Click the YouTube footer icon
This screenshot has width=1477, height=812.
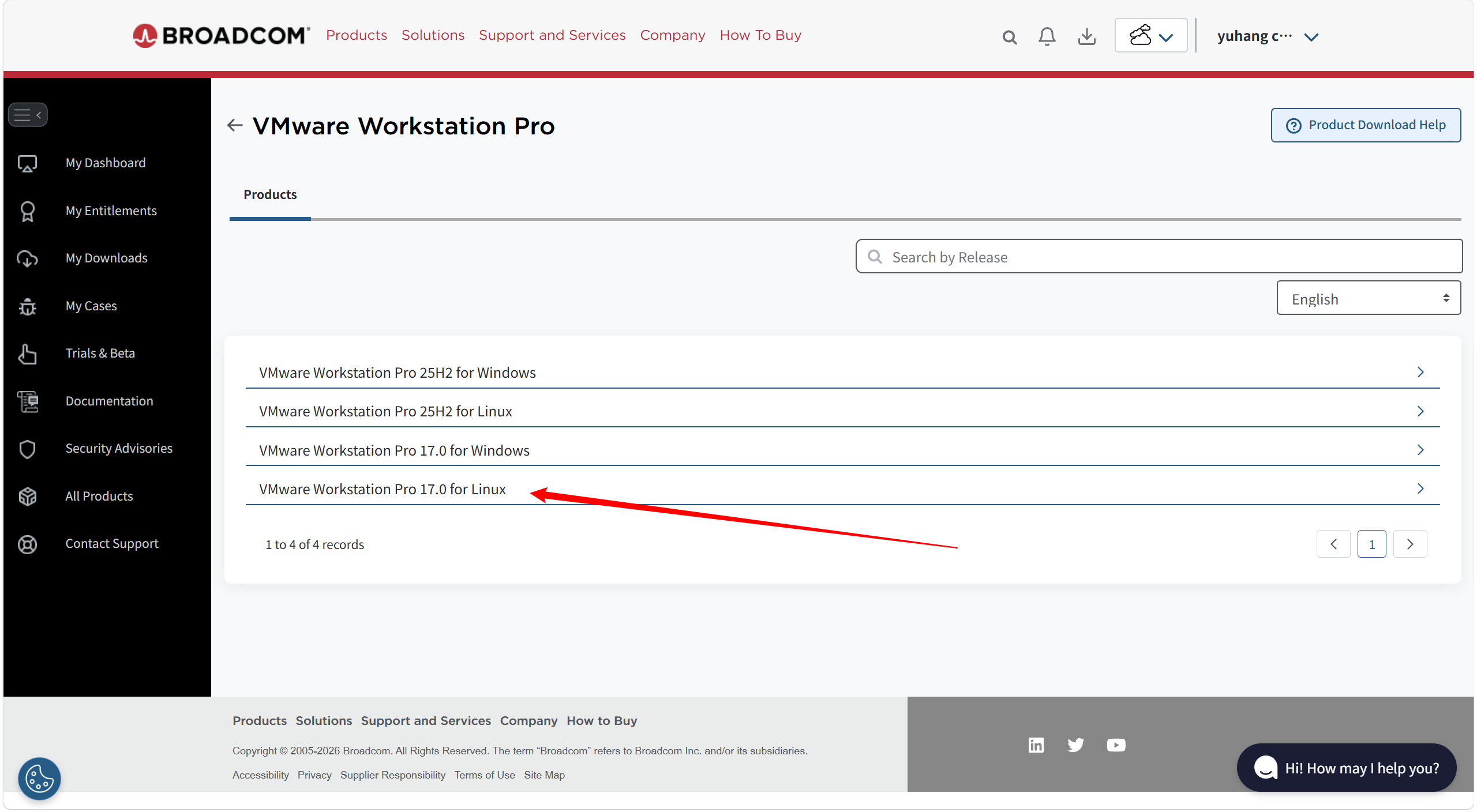coord(1116,745)
